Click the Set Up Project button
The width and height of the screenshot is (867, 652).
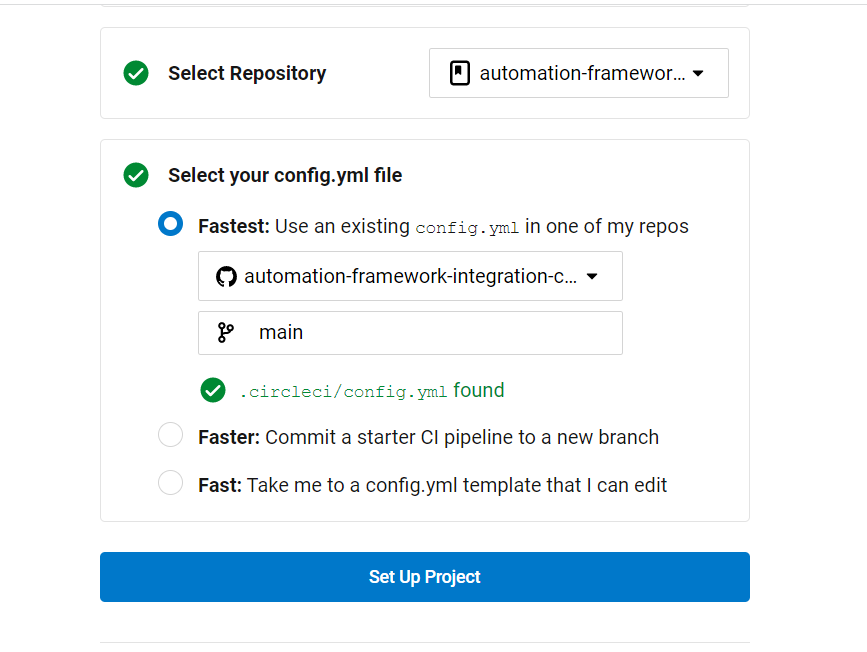pos(425,577)
